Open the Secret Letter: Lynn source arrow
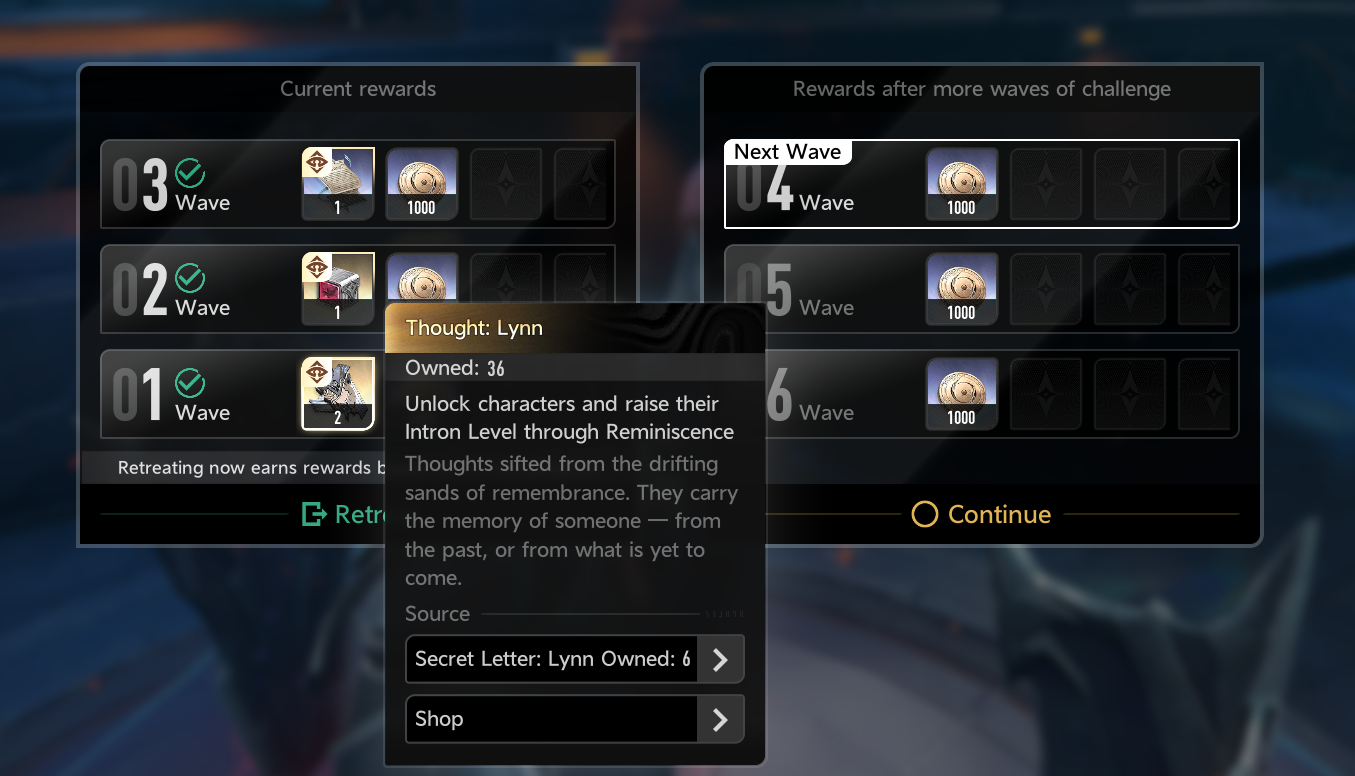 720,659
